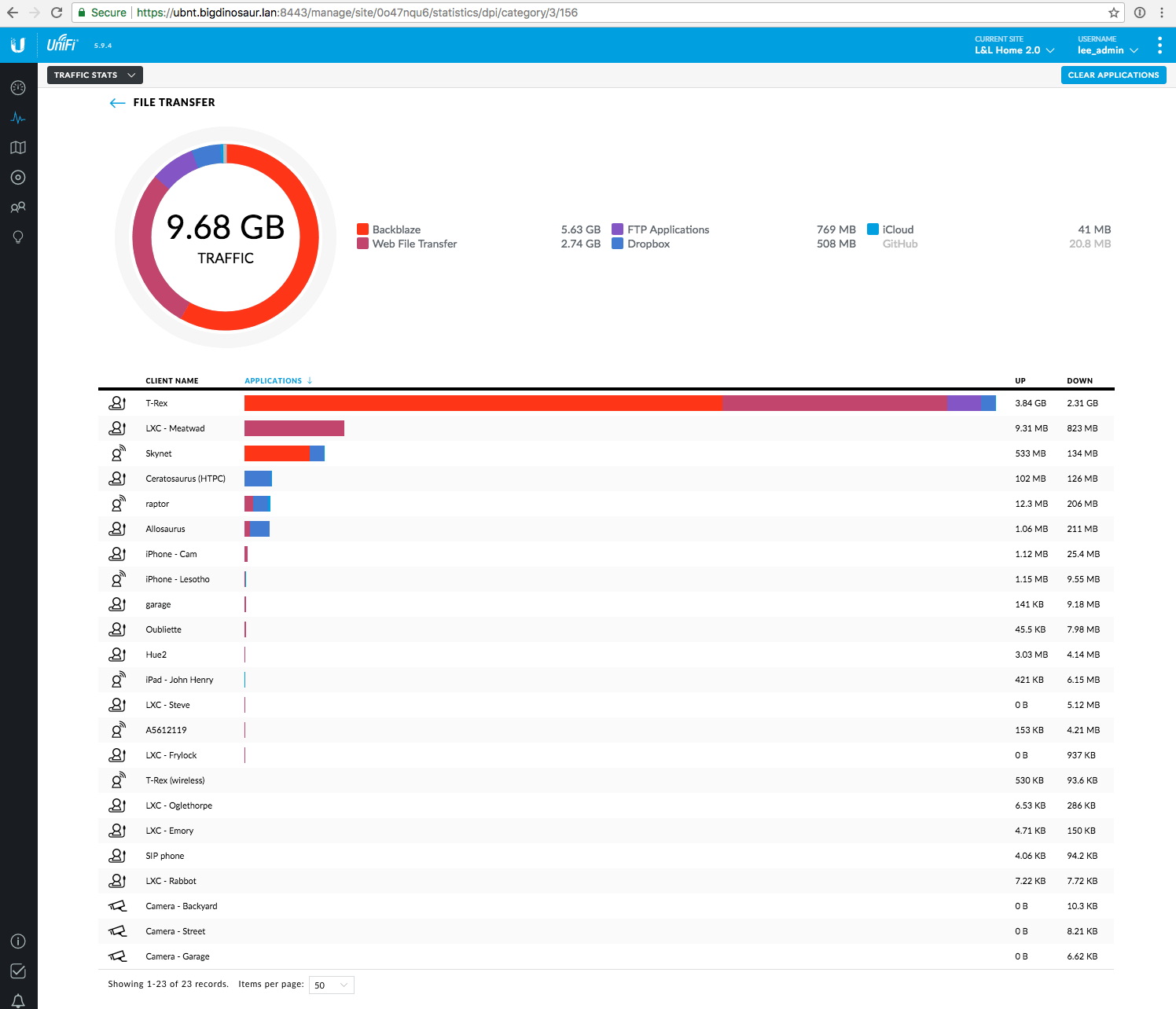Click the Dropbox blue color swatch
The height and width of the screenshot is (1009, 1176).
point(618,244)
